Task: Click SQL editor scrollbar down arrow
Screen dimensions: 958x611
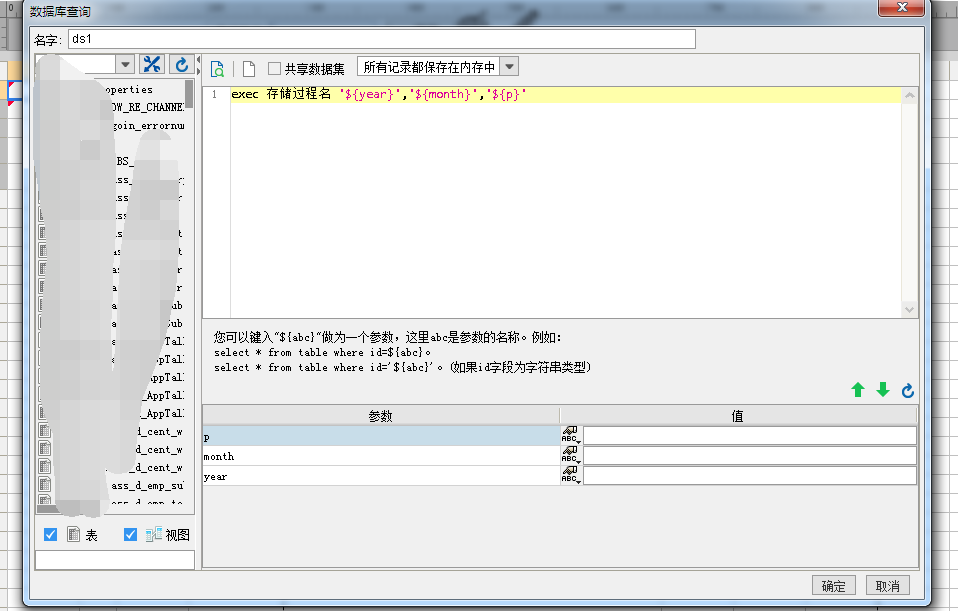Action: click(909, 309)
